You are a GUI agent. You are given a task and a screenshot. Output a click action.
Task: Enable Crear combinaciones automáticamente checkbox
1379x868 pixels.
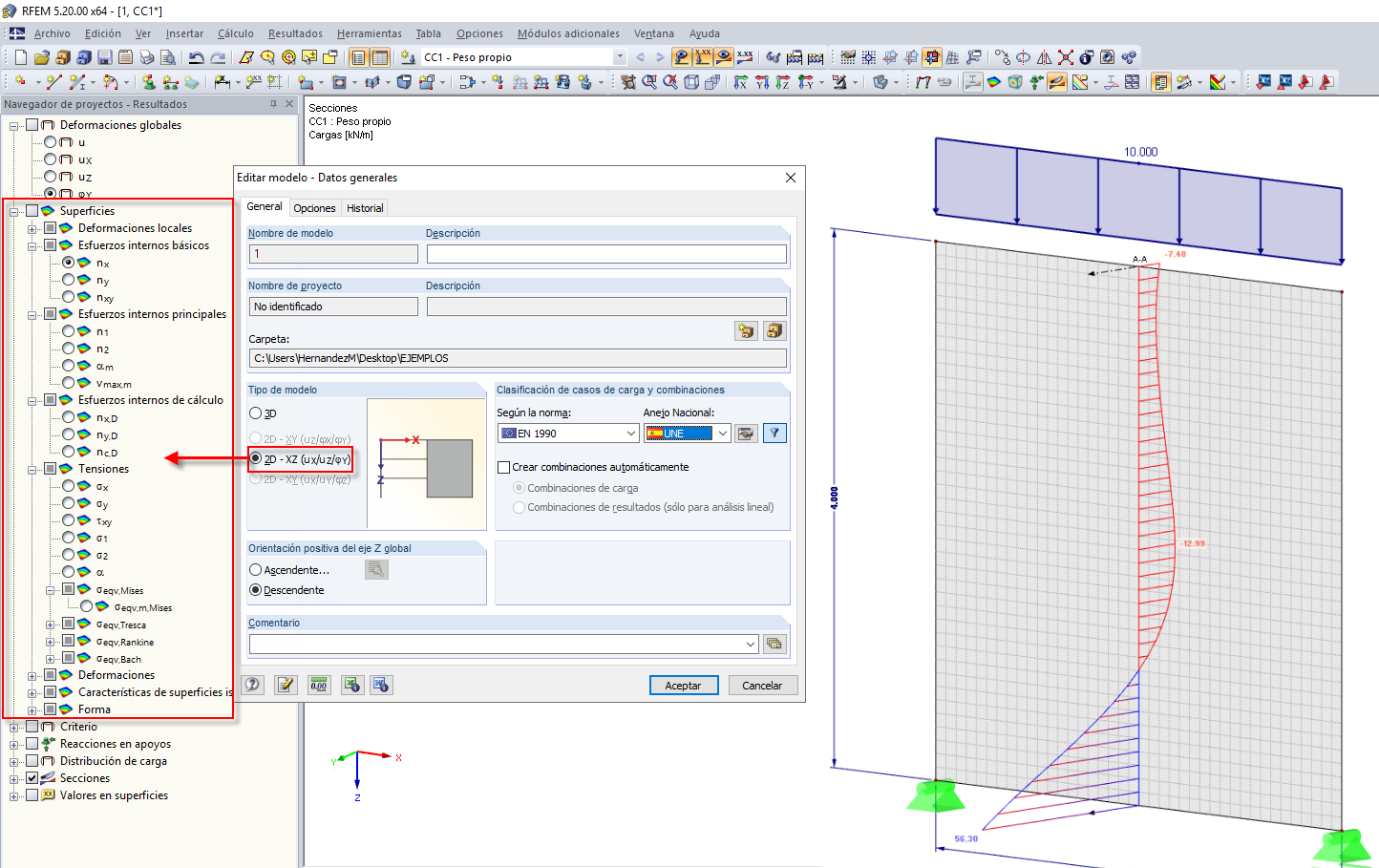point(504,467)
